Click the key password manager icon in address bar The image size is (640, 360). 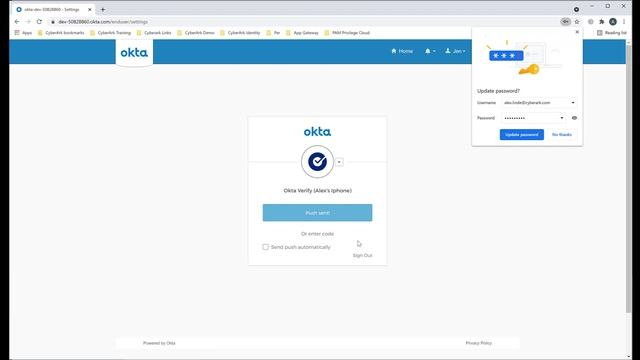click(x=565, y=22)
